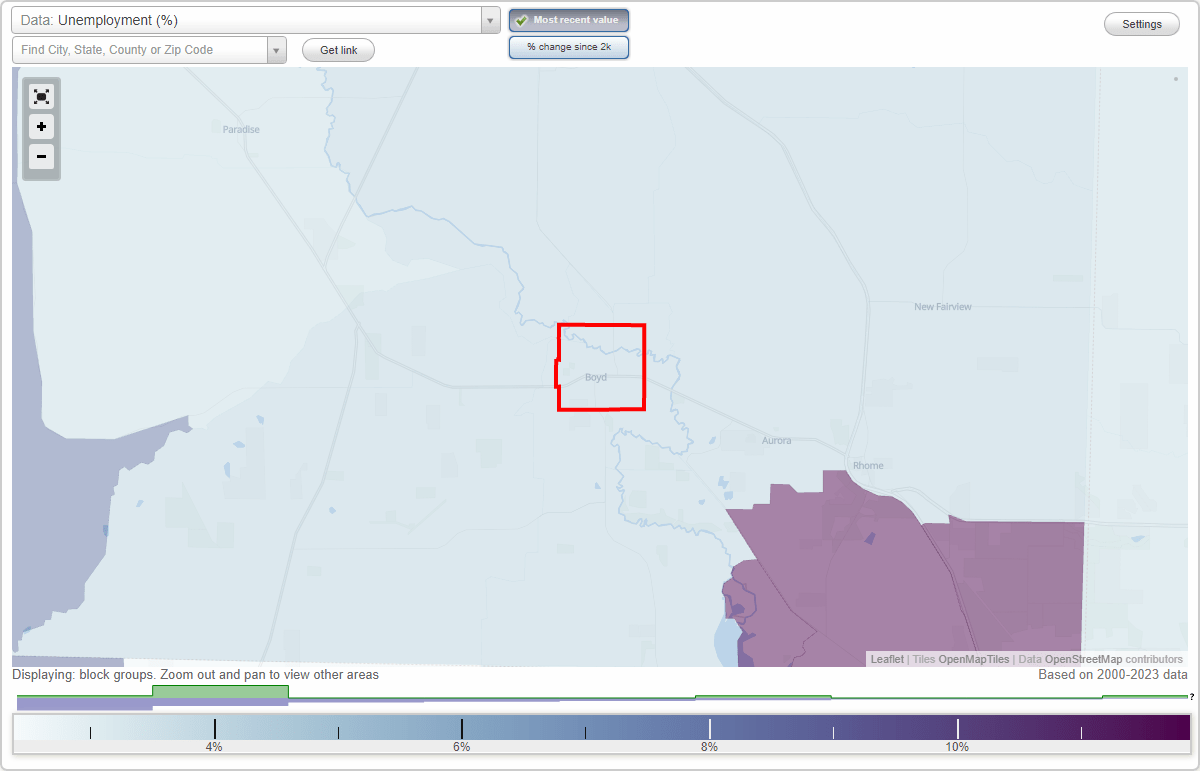Screen dimensions: 1200x771
Task: Zoom out on the map
Action: point(41,156)
